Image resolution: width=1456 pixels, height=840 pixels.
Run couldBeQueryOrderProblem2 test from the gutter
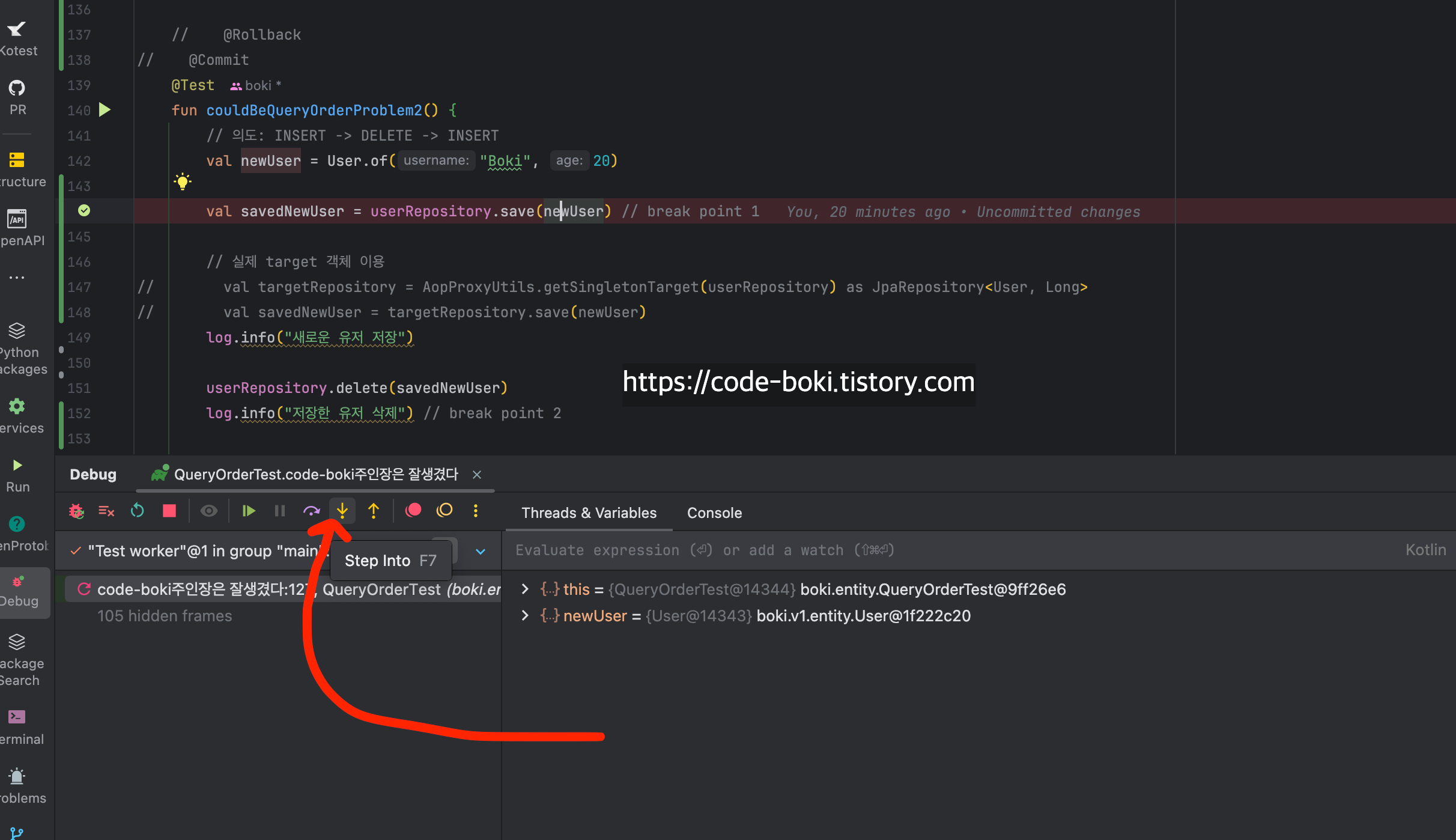pyautogui.click(x=105, y=110)
